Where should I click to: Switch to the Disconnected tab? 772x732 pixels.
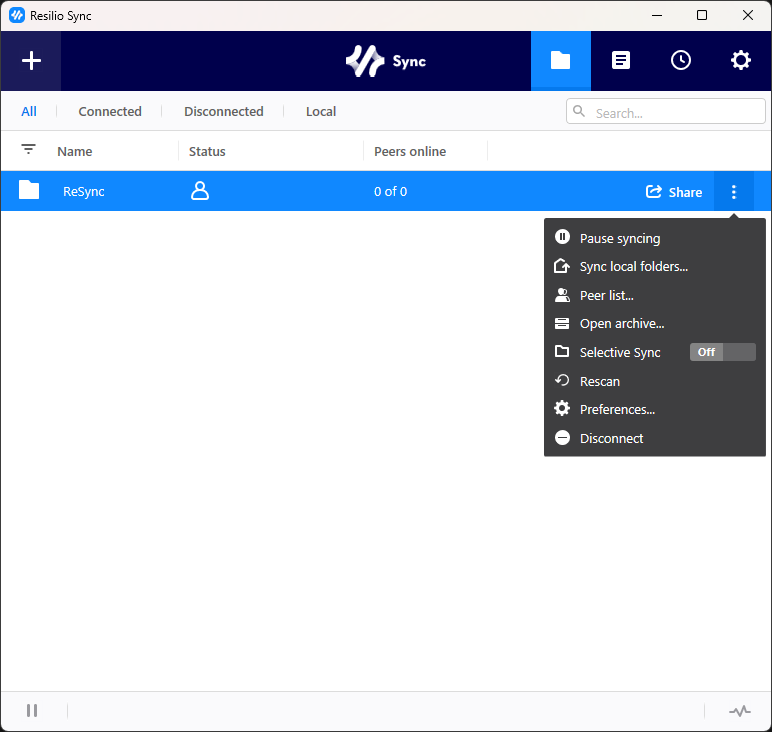[224, 111]
